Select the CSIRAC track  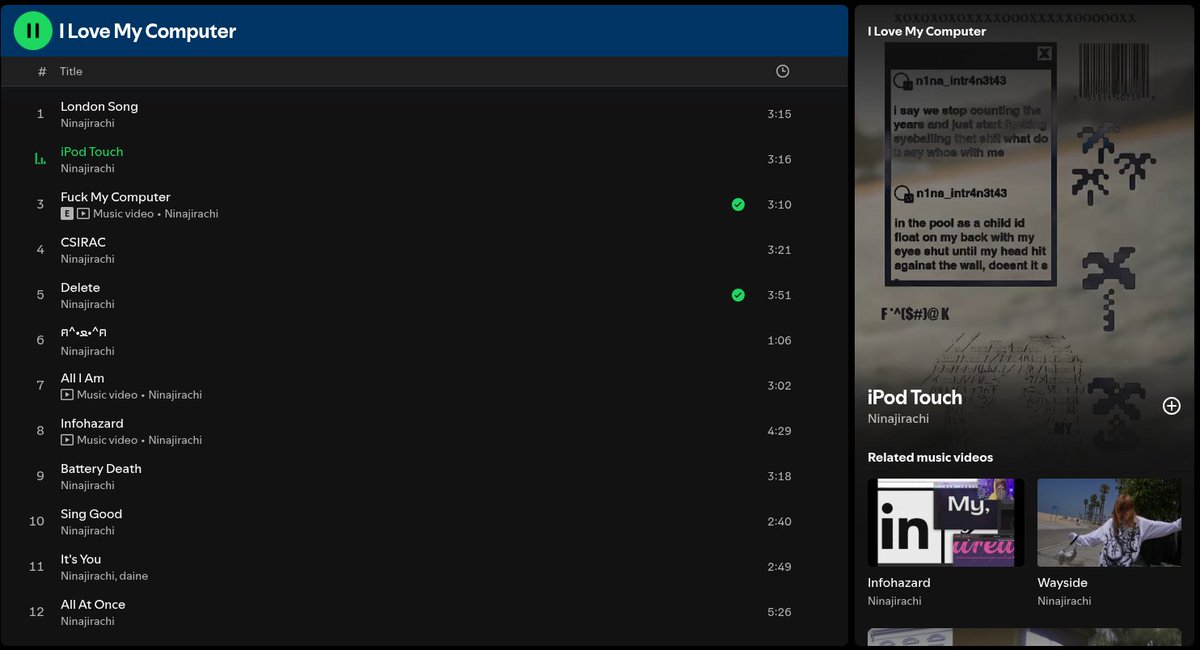83,242
